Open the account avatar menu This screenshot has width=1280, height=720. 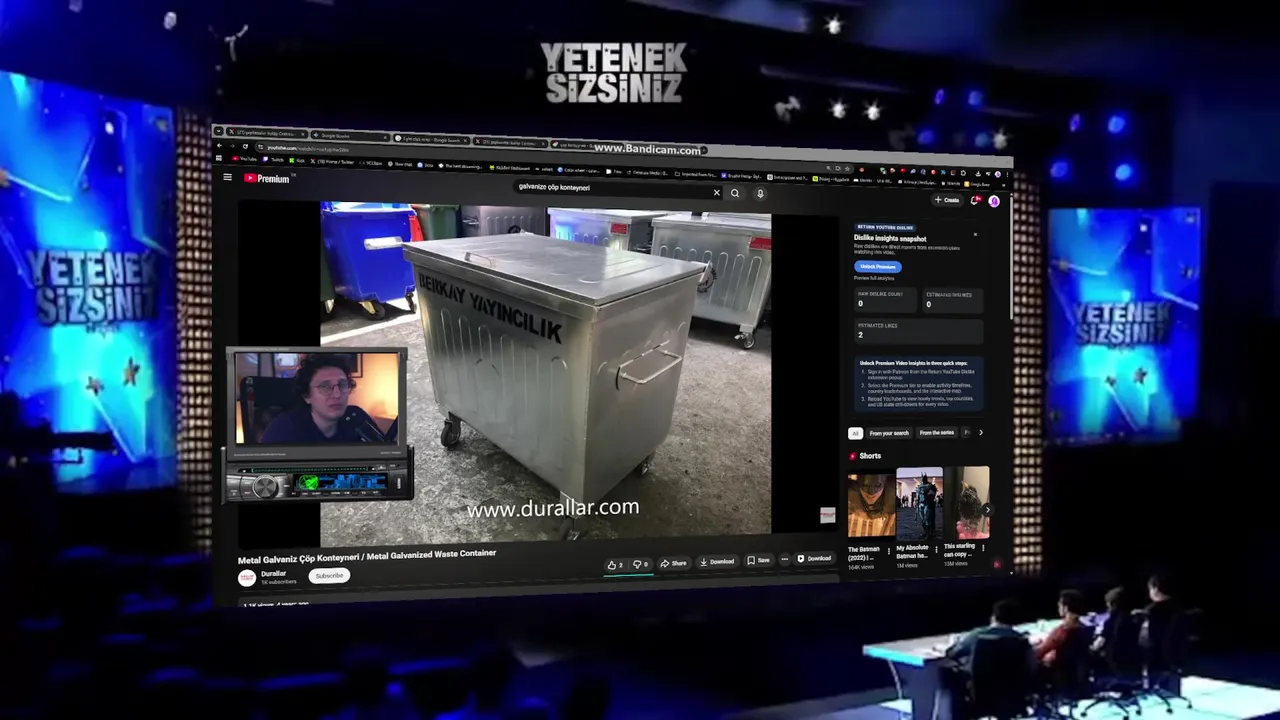[x=994, y=201]
